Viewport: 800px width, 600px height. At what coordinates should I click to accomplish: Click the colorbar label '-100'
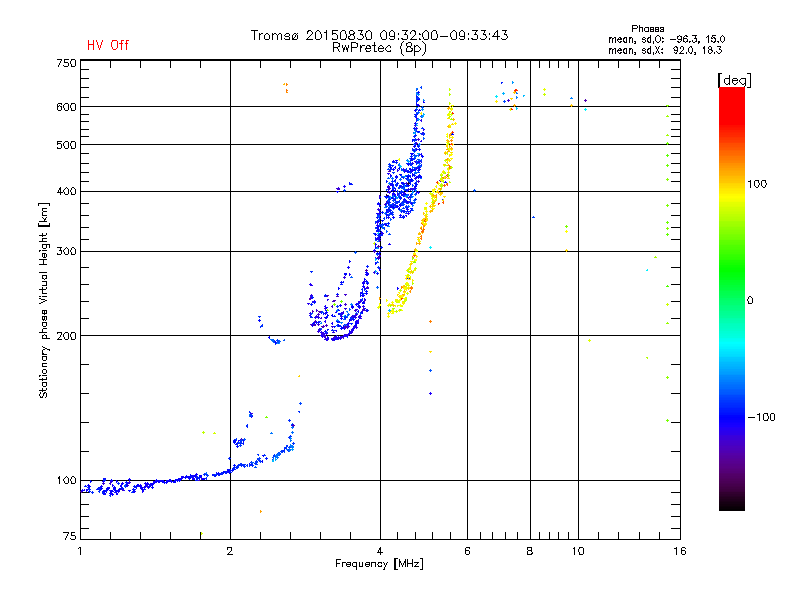[761, 417]
